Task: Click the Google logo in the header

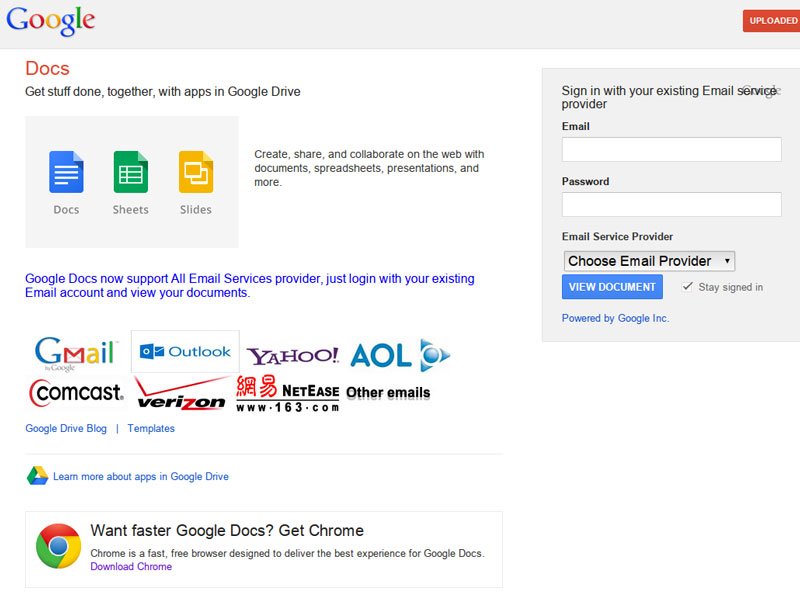Action: pyautogui.click(x=51, y=21)
